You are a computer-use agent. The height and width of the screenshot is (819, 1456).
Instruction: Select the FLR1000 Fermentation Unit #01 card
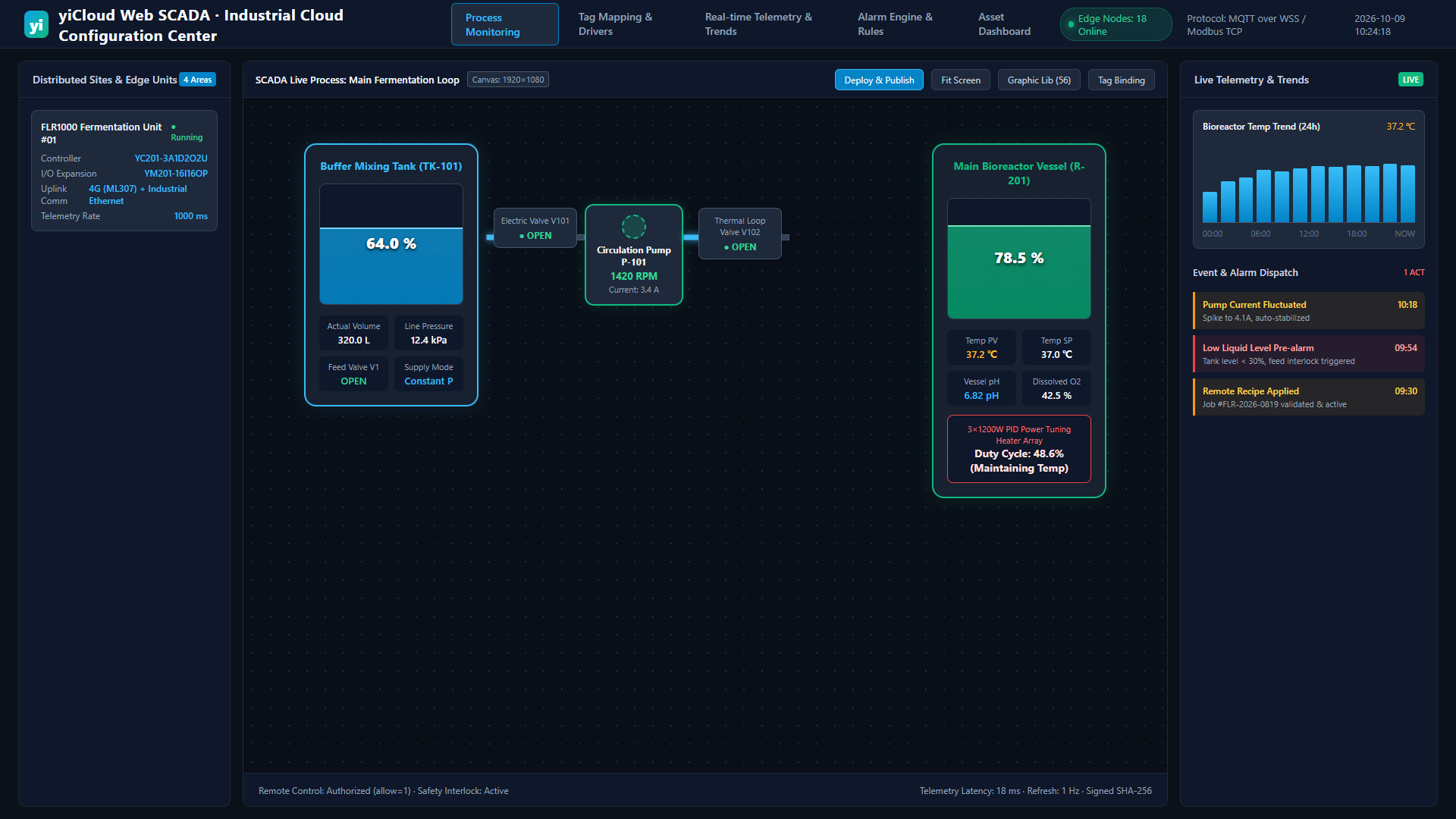tap(124, 171)
